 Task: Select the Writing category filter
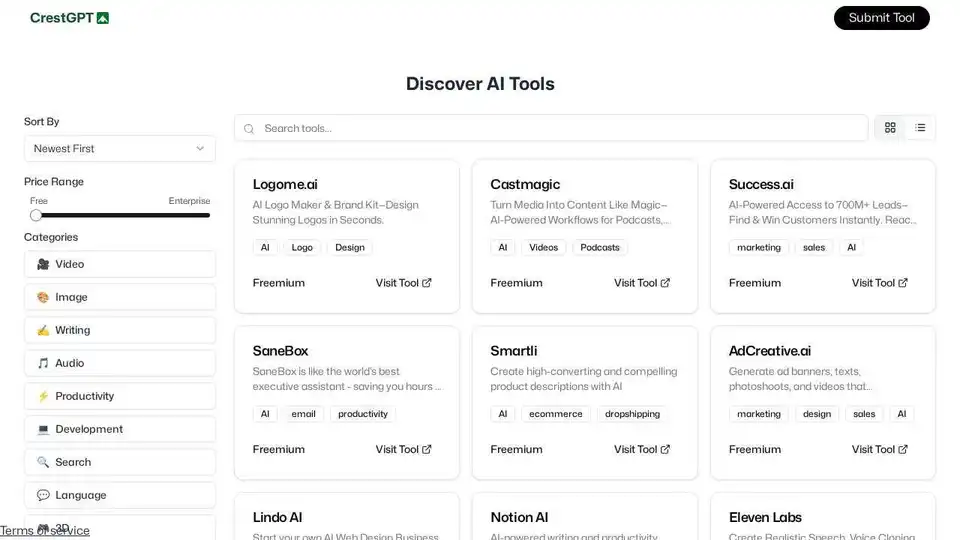tap(119, 330)
